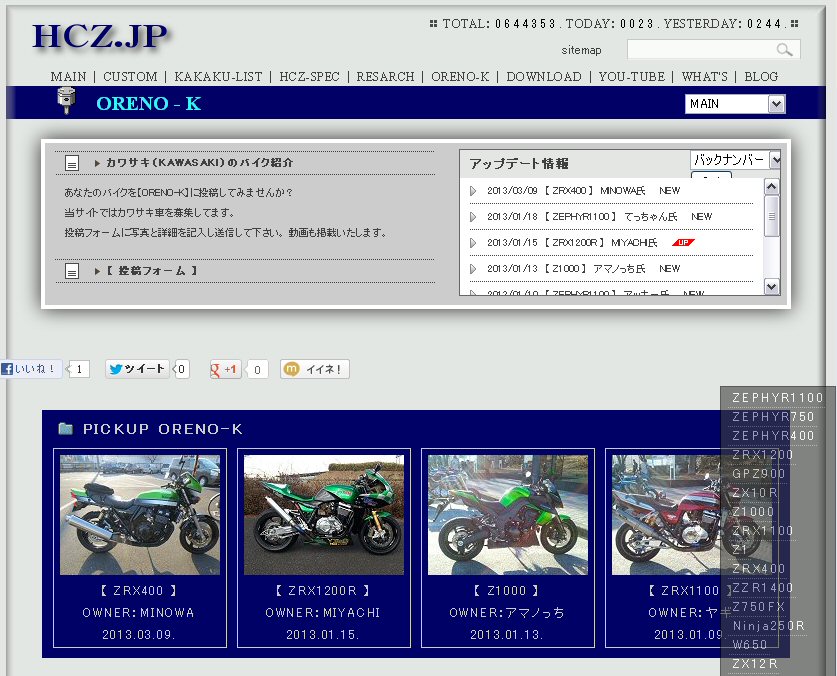Image resolution: width=837 pixels, height=676 pixels.
Task: Open the ZRX400 MINOWA bike photo
Action: (x=140, y=515)
